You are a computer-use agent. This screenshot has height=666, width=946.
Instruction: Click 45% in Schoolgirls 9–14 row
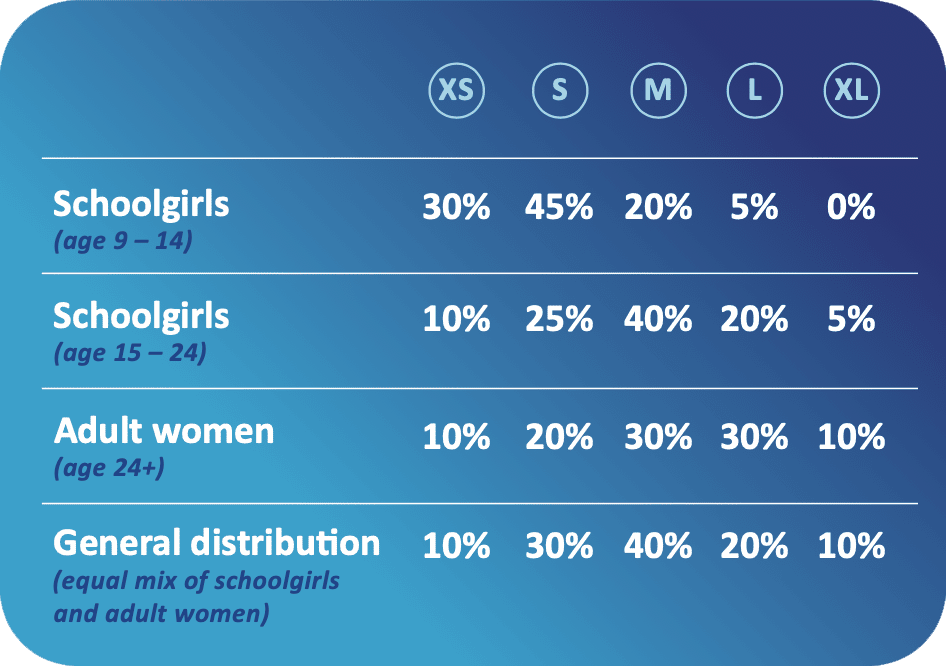pyautogui.click(x=559, y=207)
